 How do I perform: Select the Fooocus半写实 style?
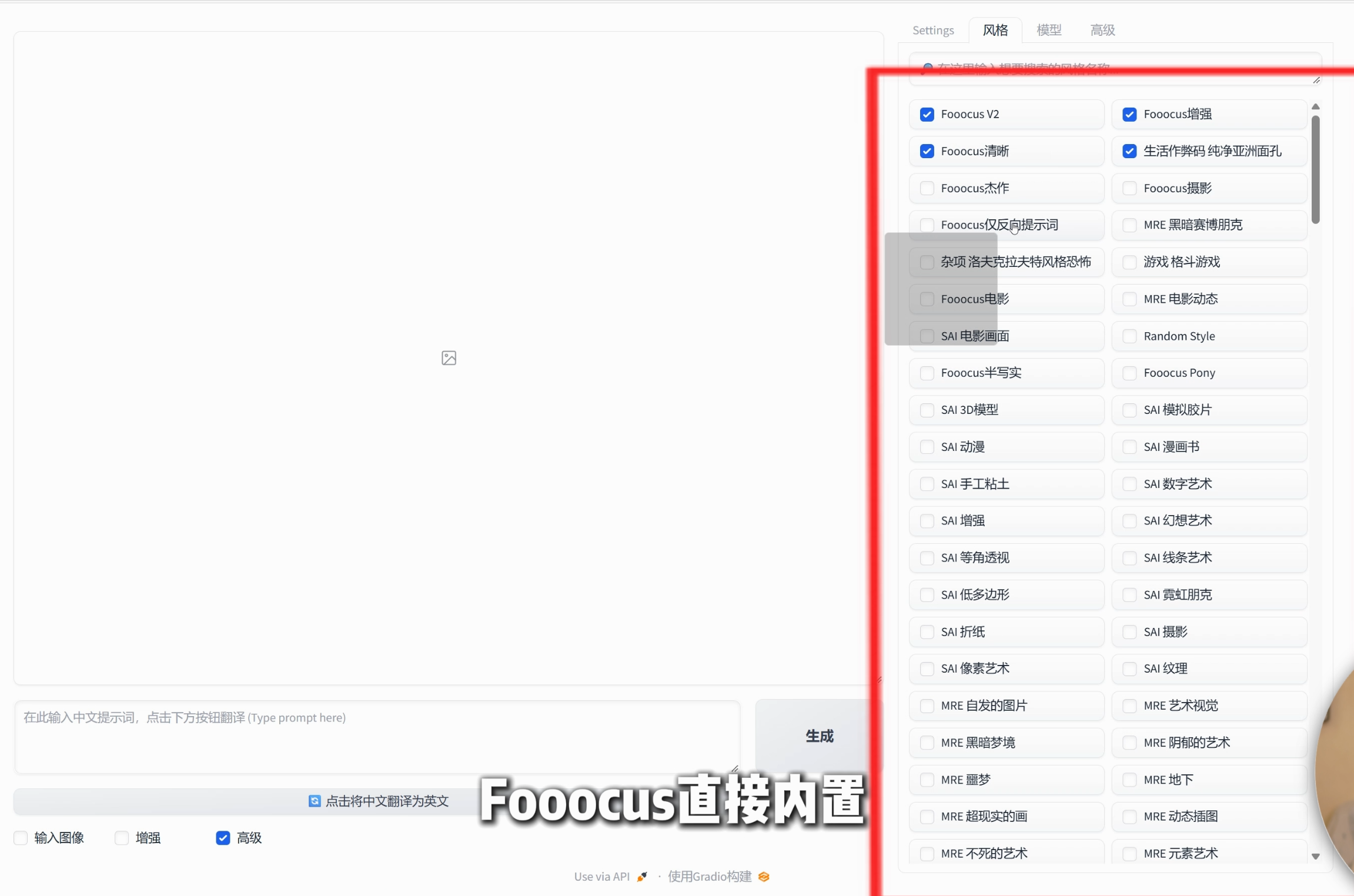pos(927,373)
